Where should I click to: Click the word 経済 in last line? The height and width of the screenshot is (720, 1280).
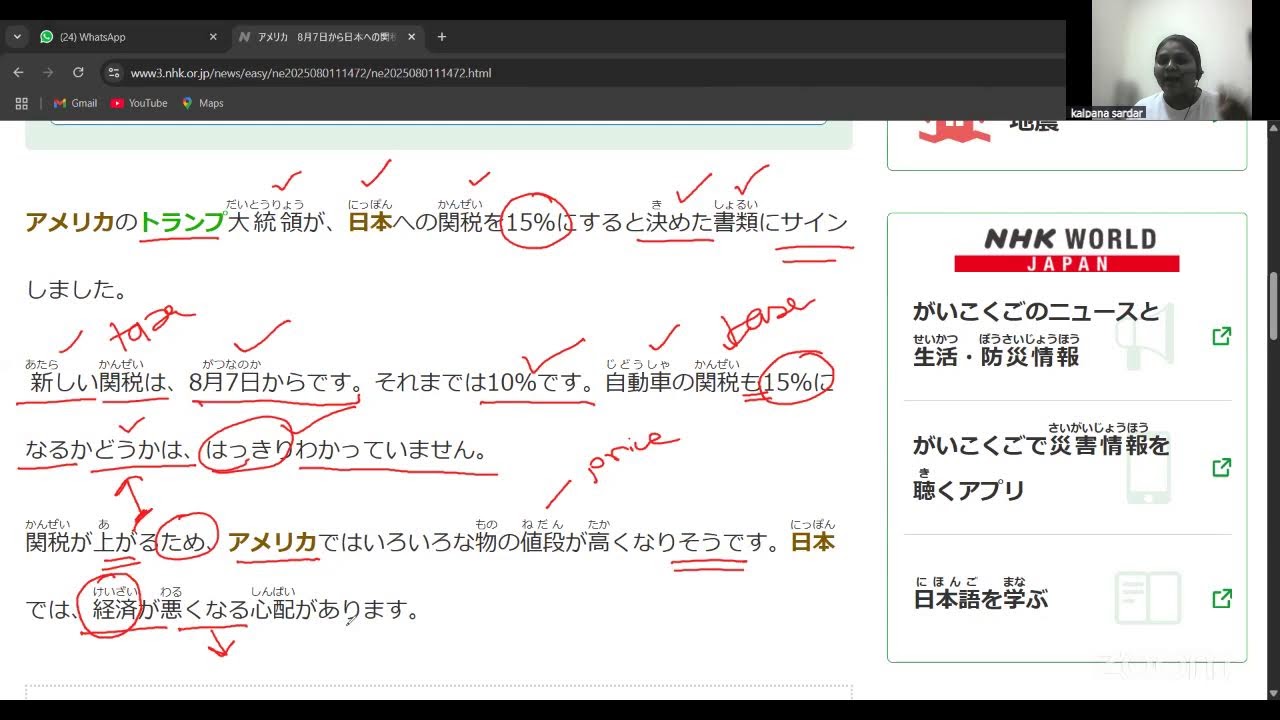click(114, 609)
